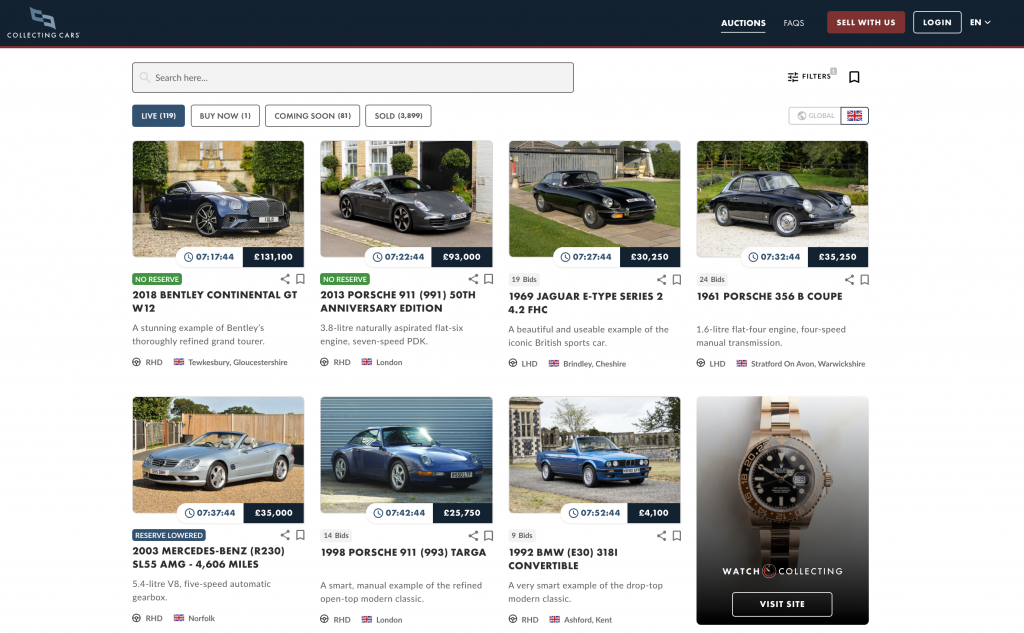Screen dimensions: 1024x633
Task: Click the Reserve Lowered badge on Mercedes
Action: pos(169,535)
